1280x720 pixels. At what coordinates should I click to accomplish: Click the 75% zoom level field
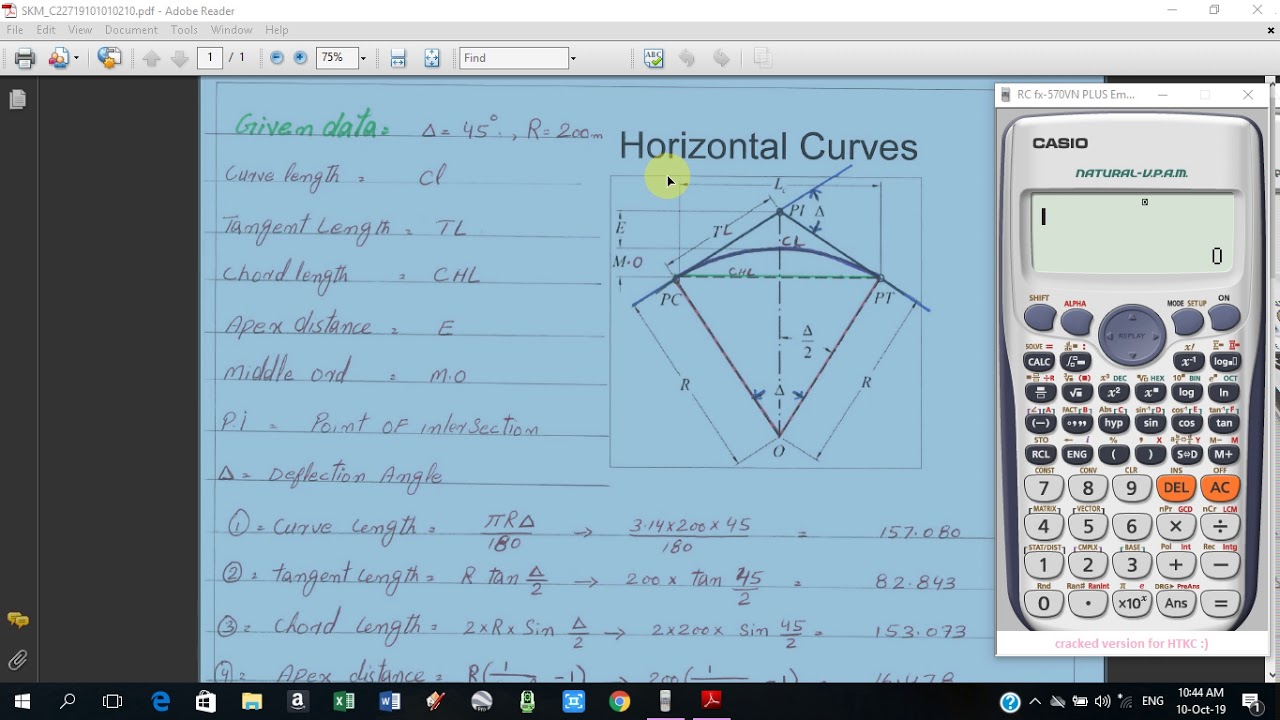click(x=336, y=58)
